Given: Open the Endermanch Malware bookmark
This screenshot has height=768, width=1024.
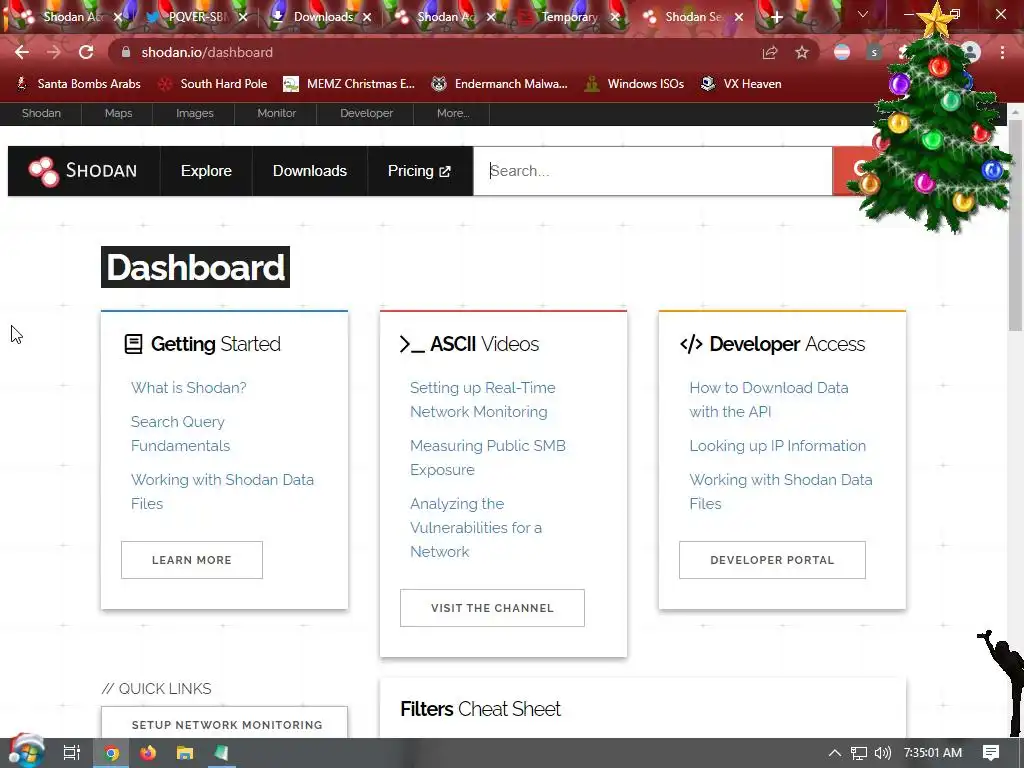Looking at the screenshot, I should [x=500, y=84].
